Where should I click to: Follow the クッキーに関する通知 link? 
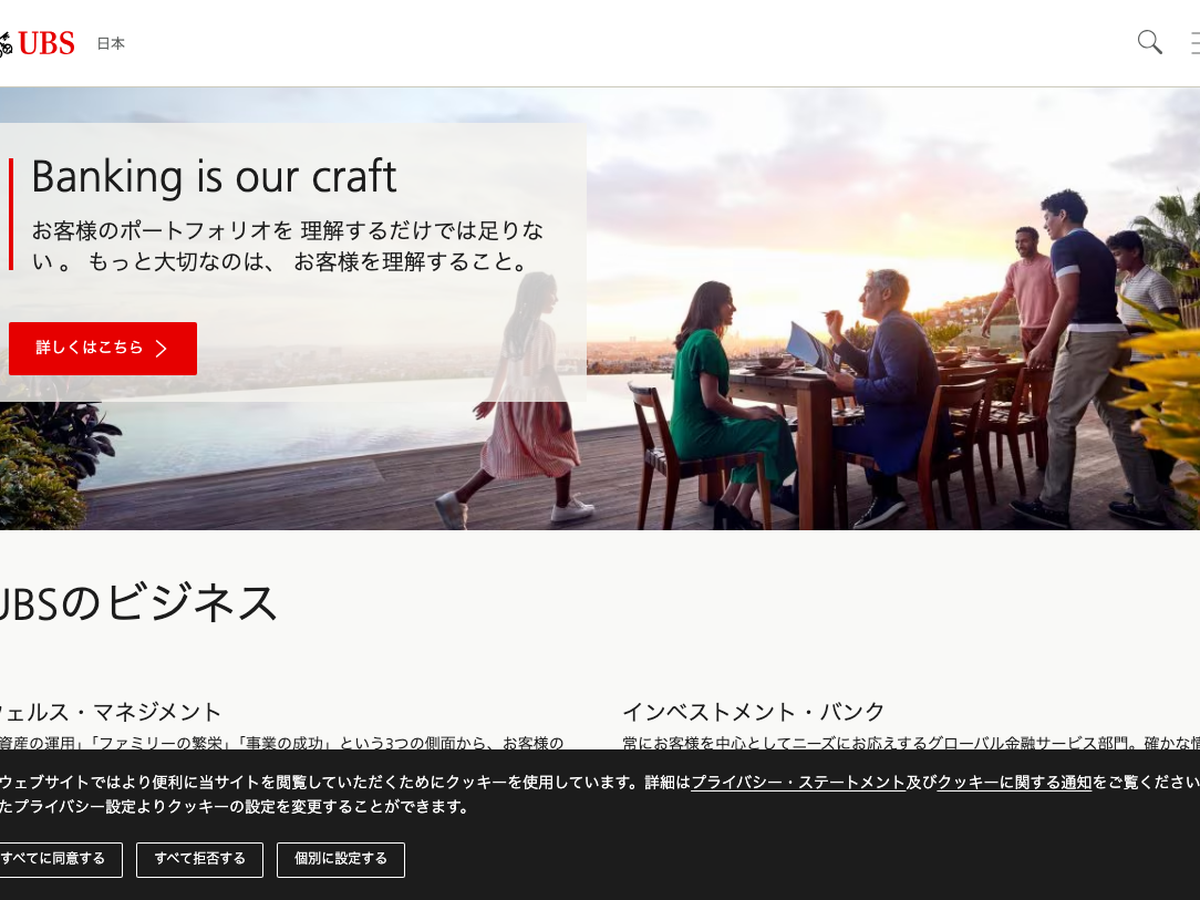tap(1014, 782)
